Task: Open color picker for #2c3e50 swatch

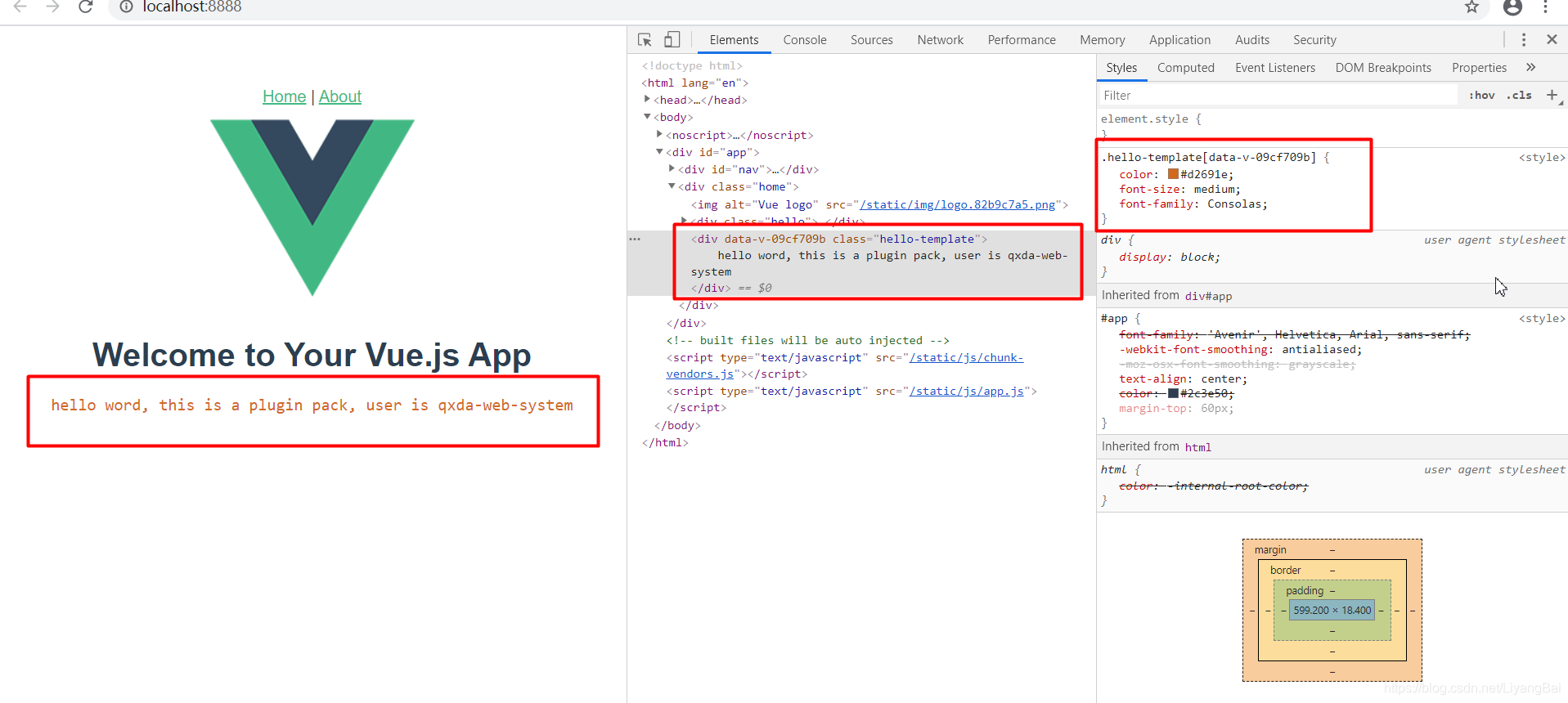Action: click(1173, 393)
